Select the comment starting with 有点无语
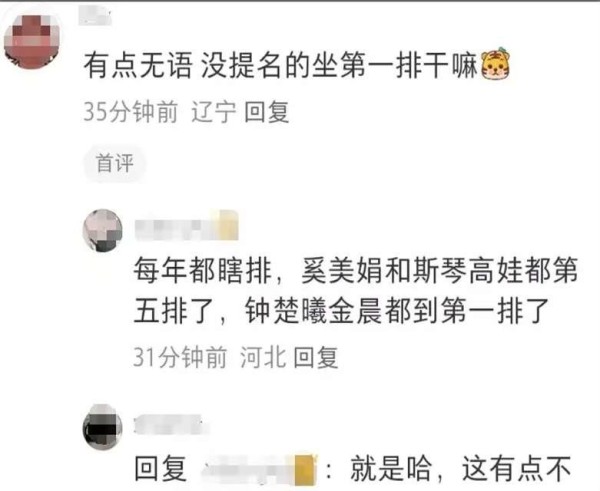600x491 pixels. coord(297,64)
